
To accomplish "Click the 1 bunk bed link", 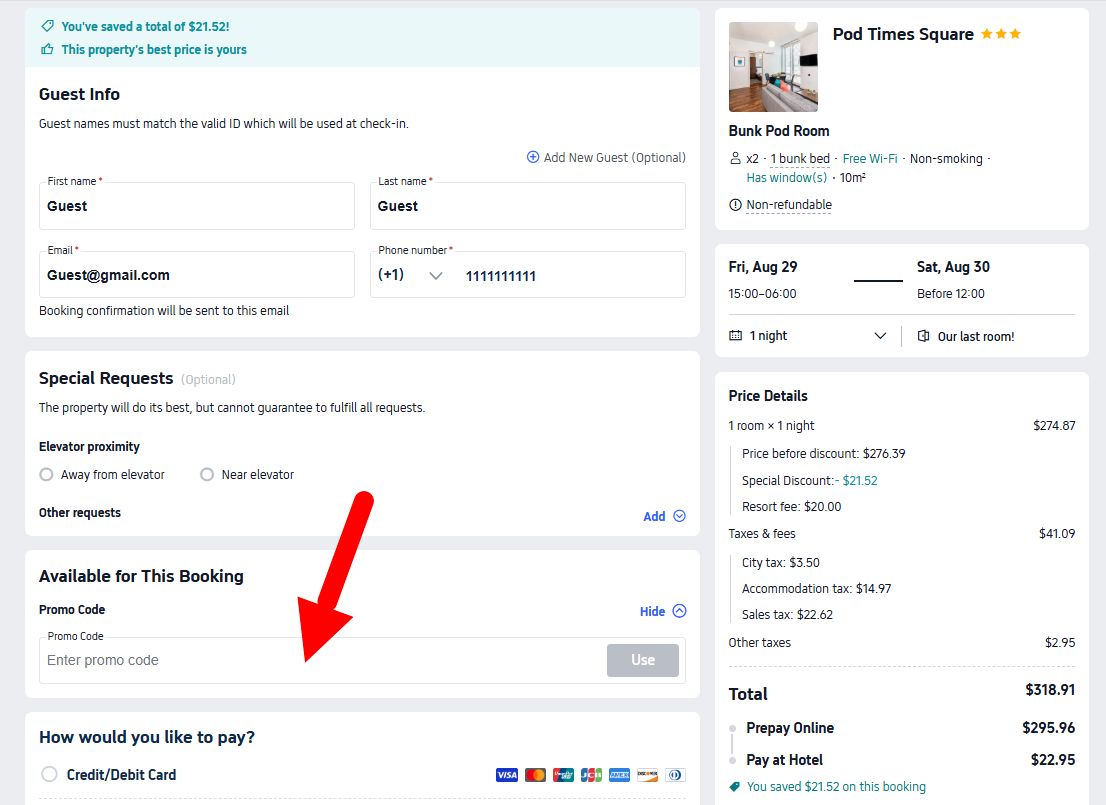I will (799, 159).
